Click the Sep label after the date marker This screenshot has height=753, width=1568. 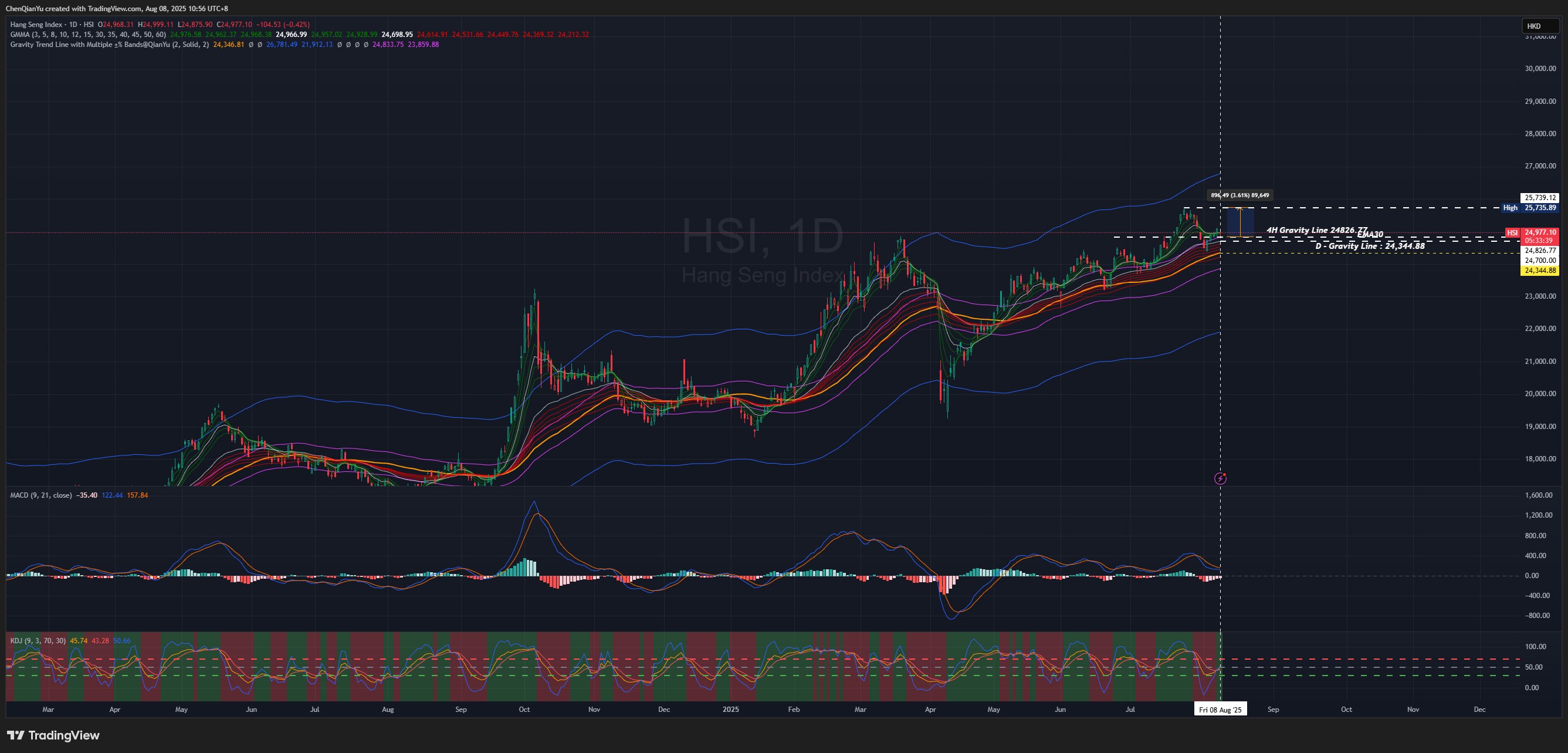(x=1273, y=710)
